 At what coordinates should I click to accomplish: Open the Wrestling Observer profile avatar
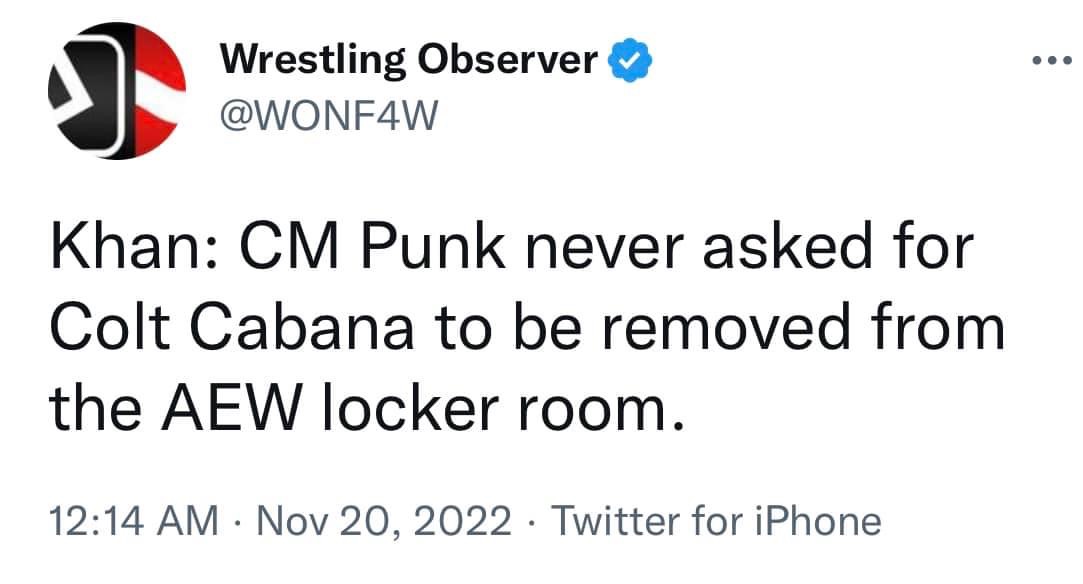(118, 91)
